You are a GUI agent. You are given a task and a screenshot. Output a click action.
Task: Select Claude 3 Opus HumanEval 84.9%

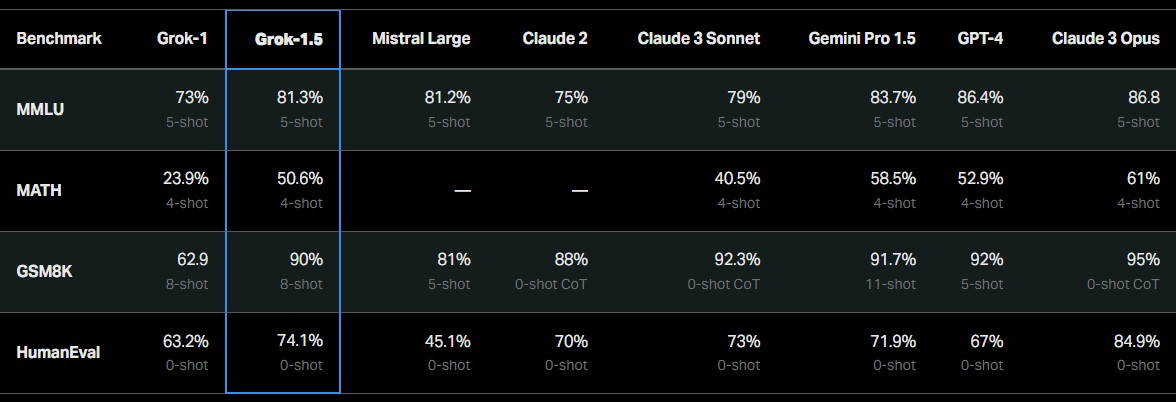tap(1136, 340)
